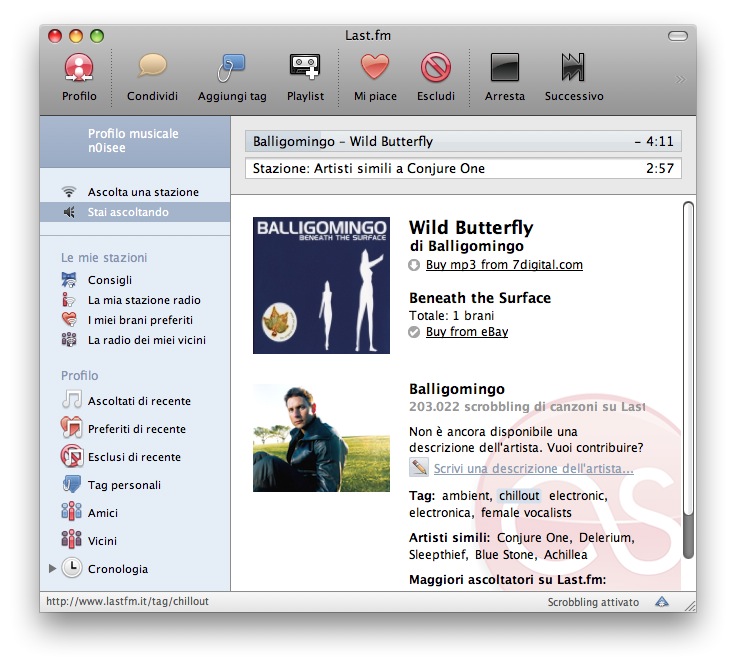Click the Tag personali icon

point(72,484)
